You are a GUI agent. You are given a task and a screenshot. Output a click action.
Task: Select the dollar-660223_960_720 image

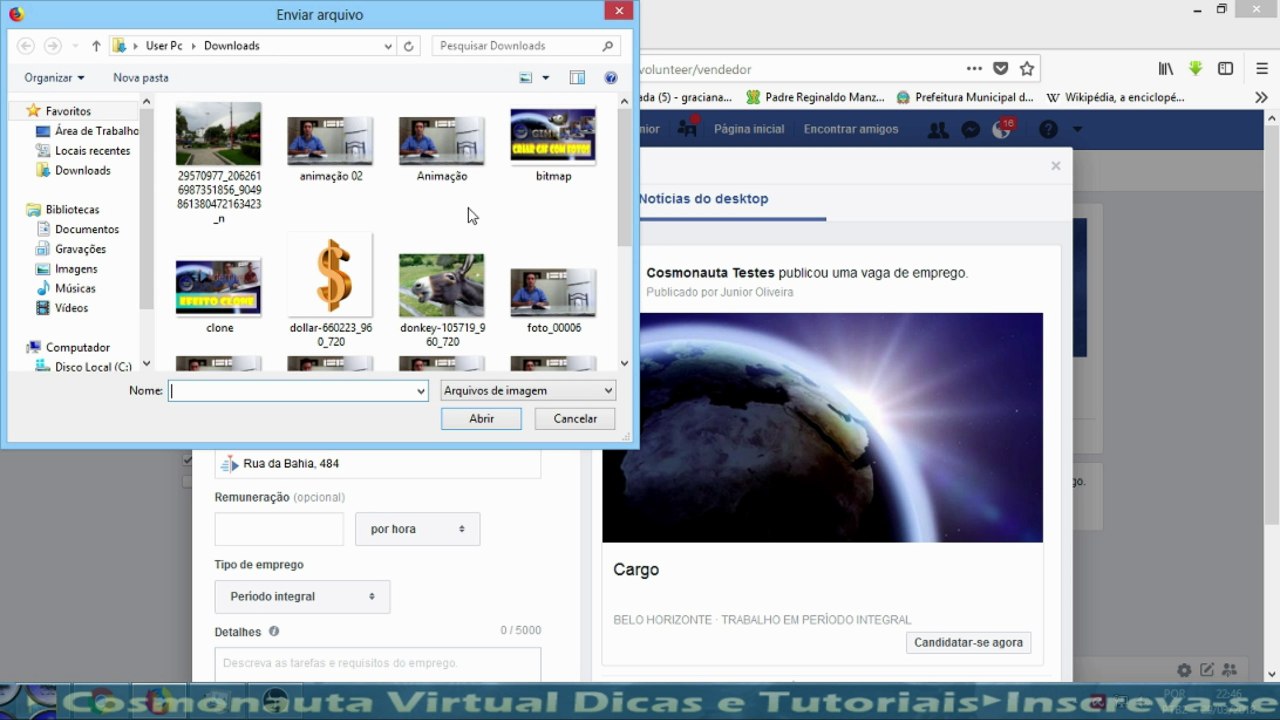(x=330, y=291)
